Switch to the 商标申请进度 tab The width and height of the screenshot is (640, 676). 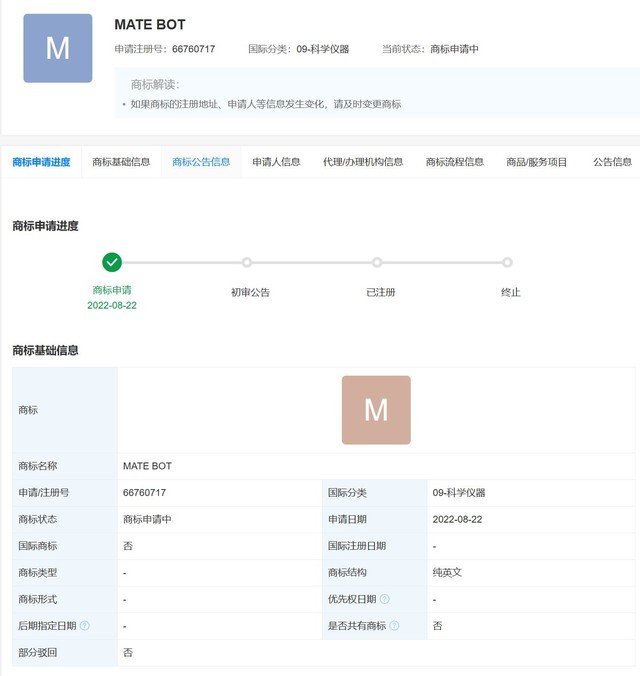point(41,162)
